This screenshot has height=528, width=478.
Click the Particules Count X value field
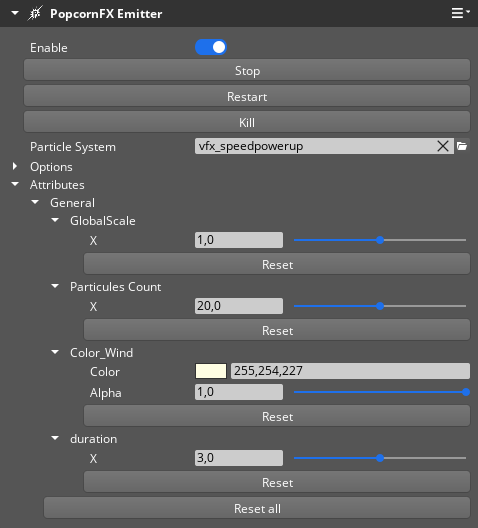point(239,306)
